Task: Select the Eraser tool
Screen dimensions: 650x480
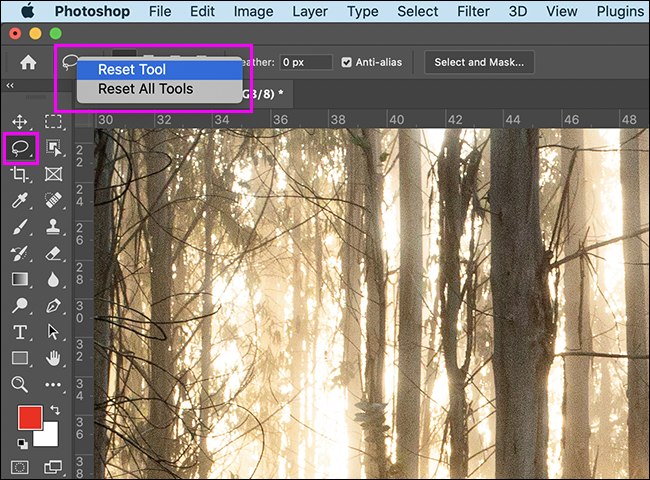Action: (54, 253)
